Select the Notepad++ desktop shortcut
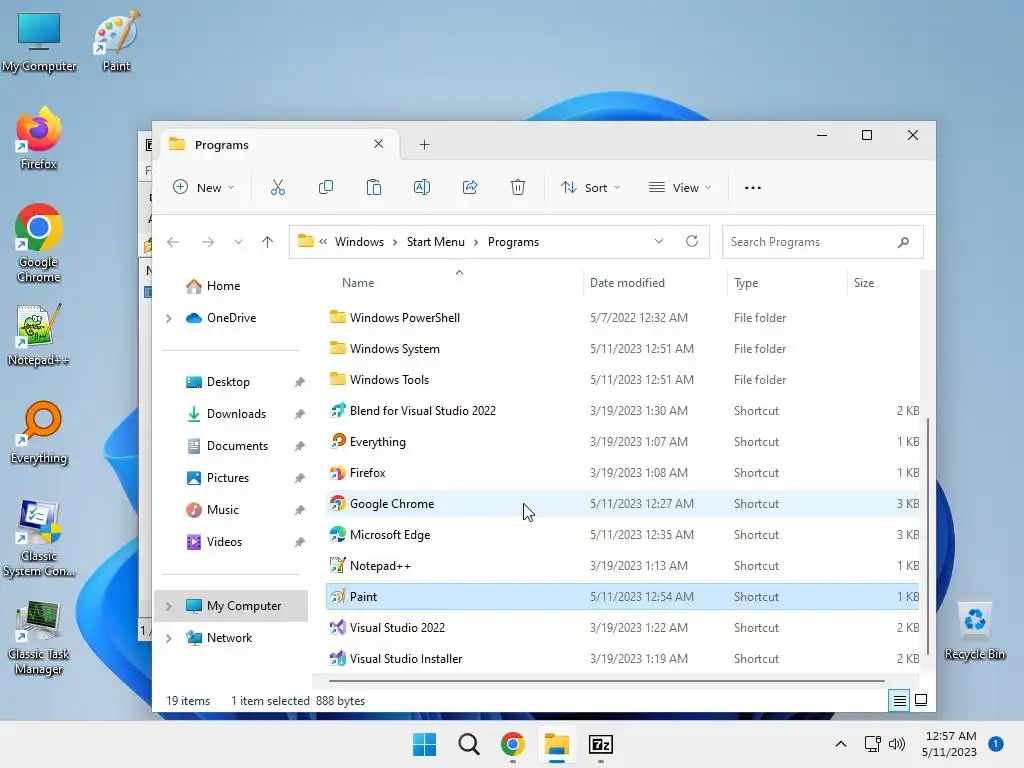Image resolution: width=1024 pixels, height=768 pixels. [39, 334]
